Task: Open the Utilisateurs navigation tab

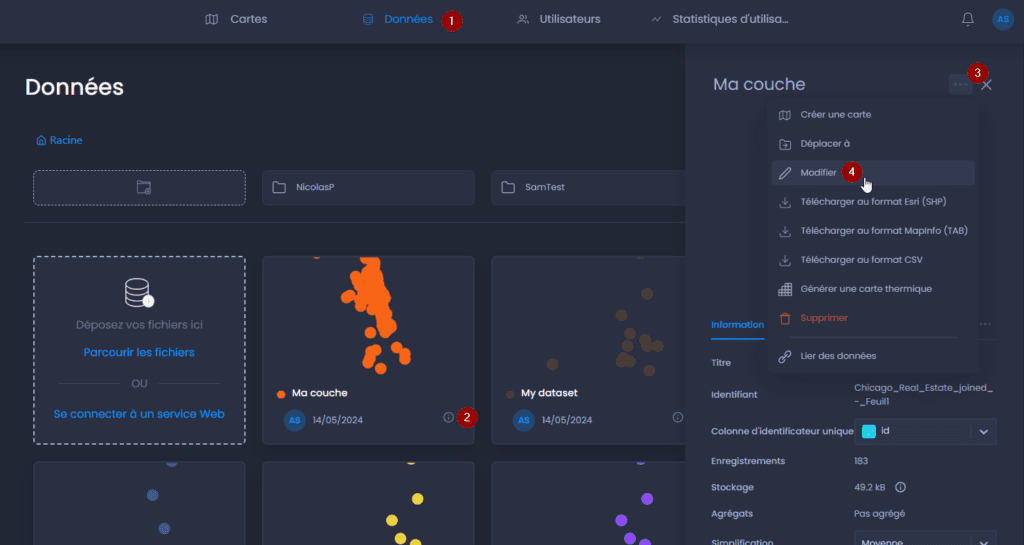Action: pyautogui.click(x=558, y=19)
